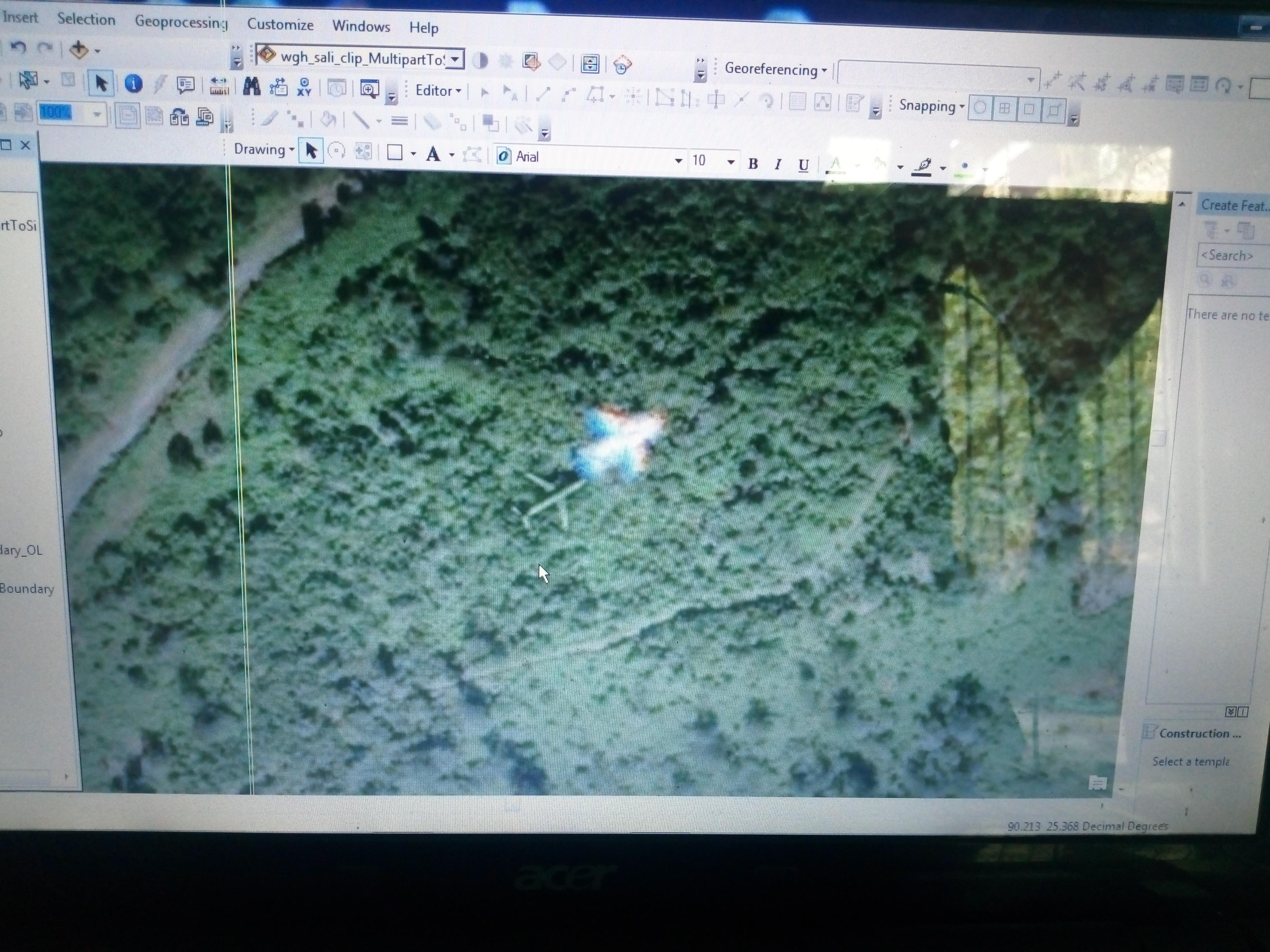Toggle Bold text formatting
The image size is (1270, 952).
pos(753,164)
